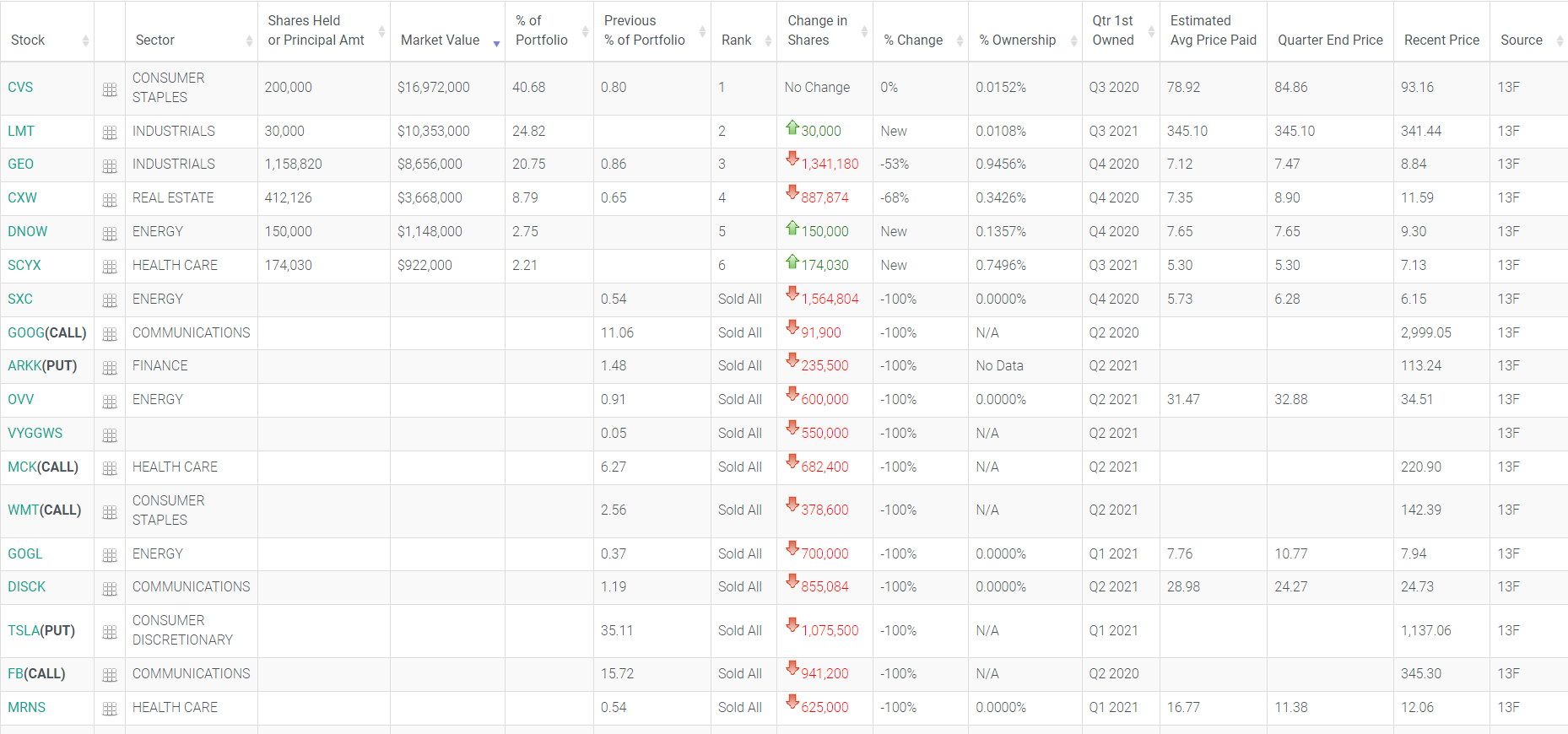Open the OVV stock link
The image size is (1568, 734).
21,400
